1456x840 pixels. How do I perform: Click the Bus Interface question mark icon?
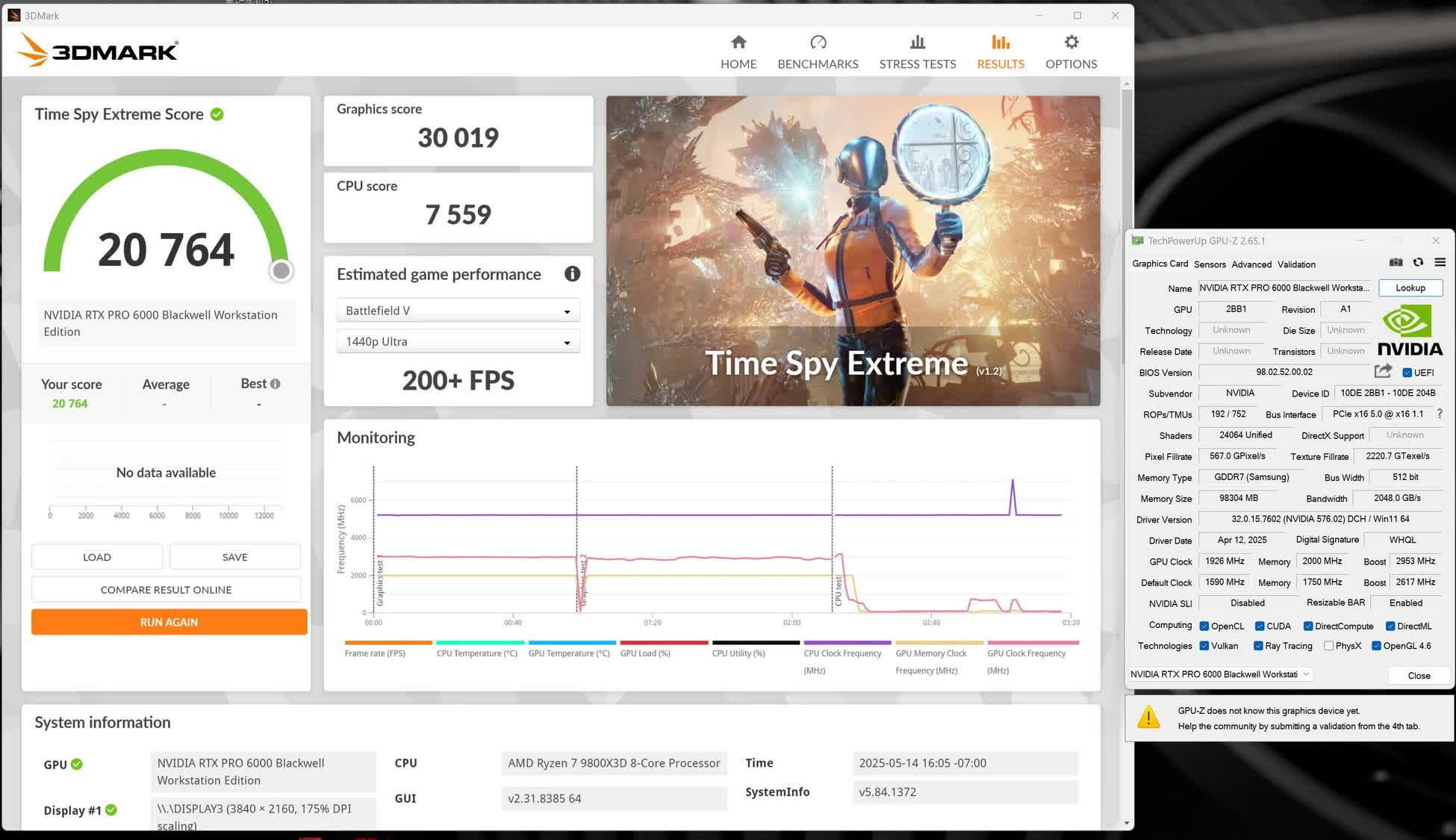(1440, 414)
